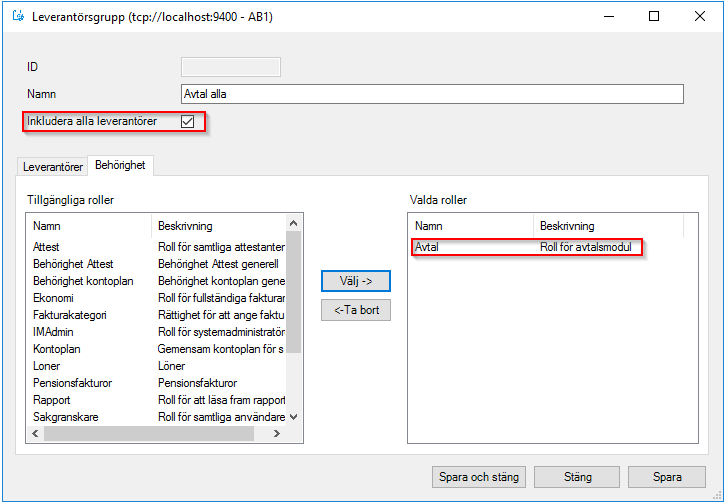This screenshot has height=503, width=726.
Task: Select Avtal in Valda roller list
Action: (427, 247)
